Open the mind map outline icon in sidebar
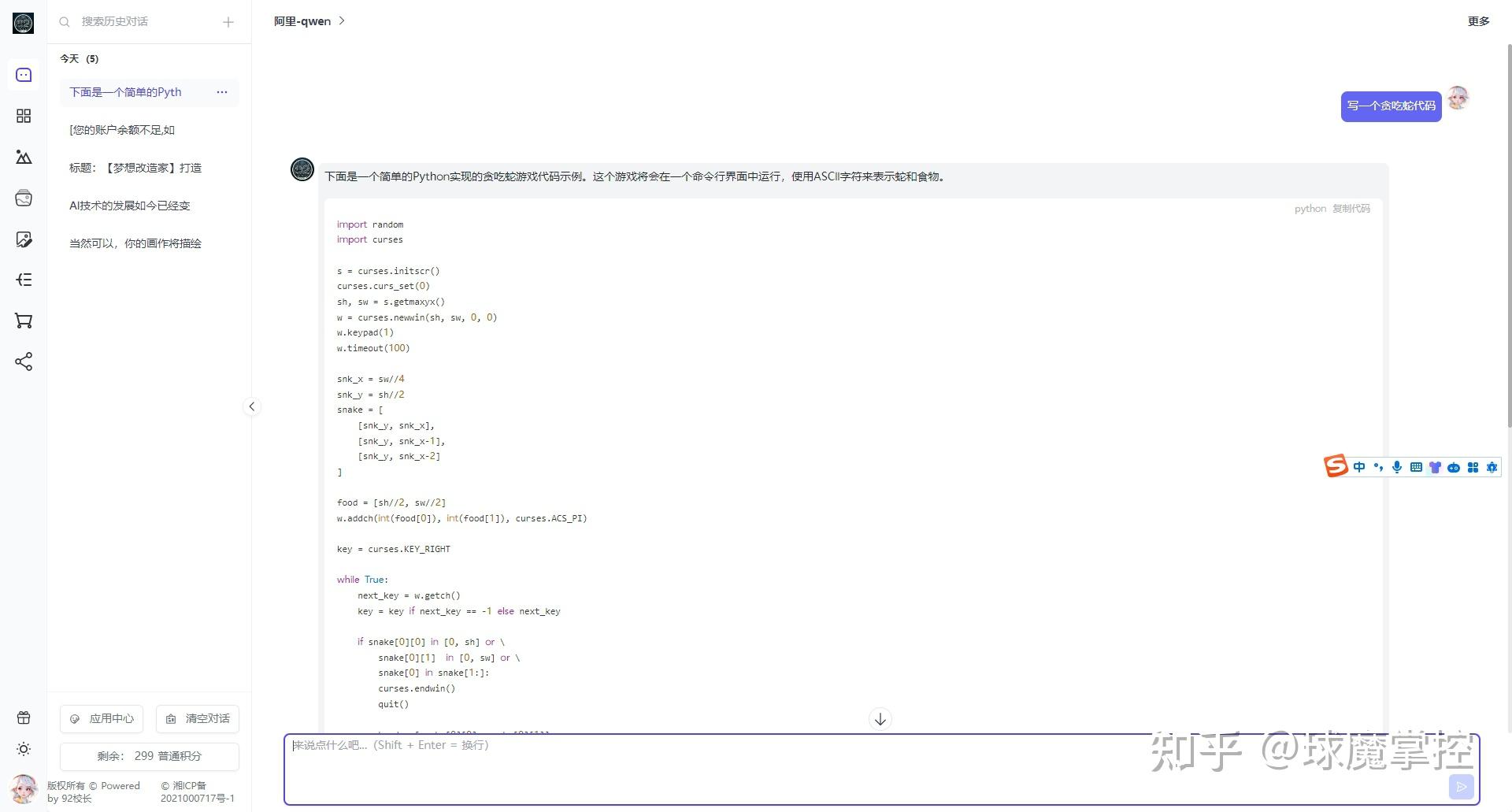Screen dimensions: 1512x812 24,280
